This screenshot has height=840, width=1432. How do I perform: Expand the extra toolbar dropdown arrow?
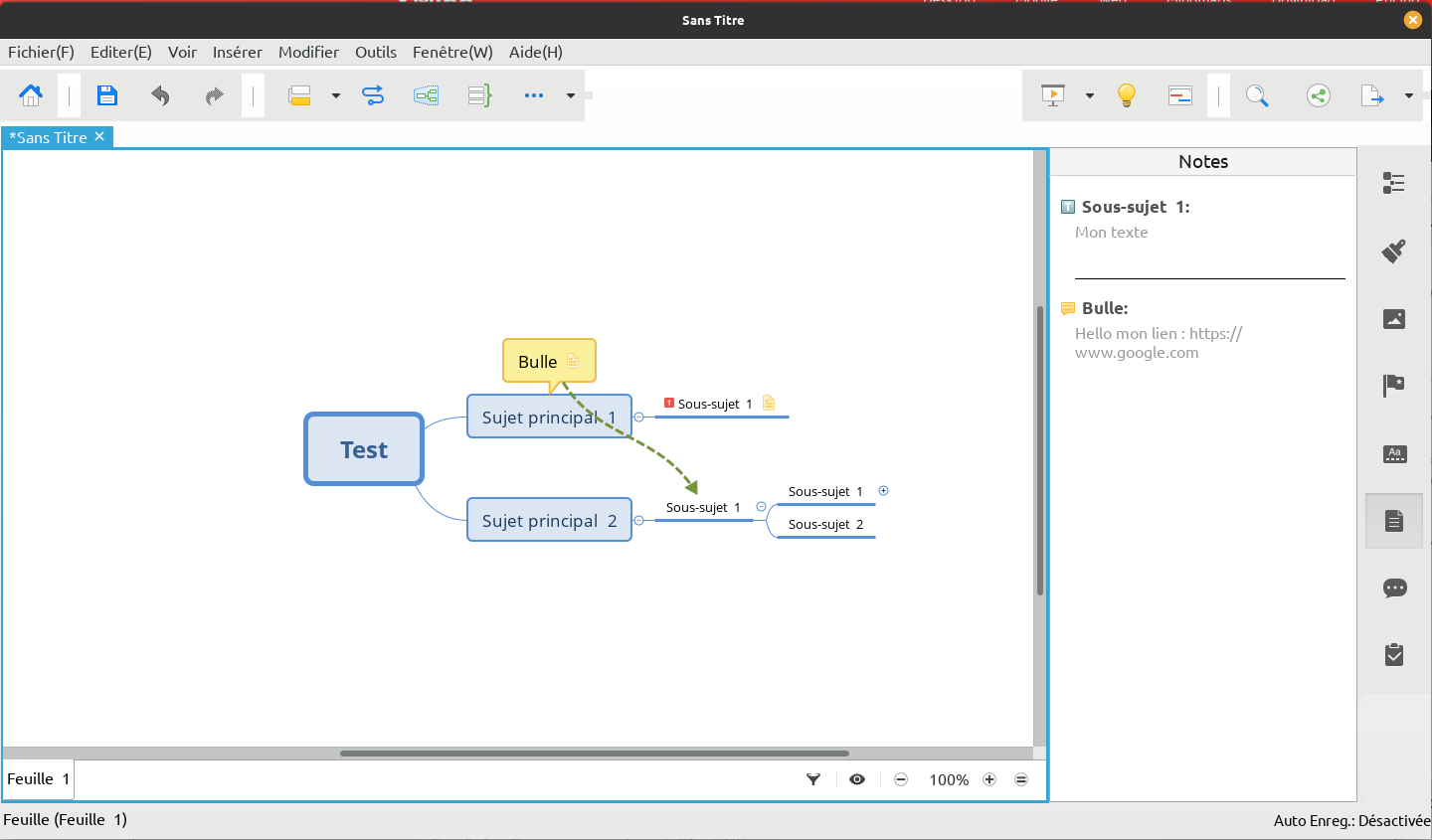(x=571, y=95)
